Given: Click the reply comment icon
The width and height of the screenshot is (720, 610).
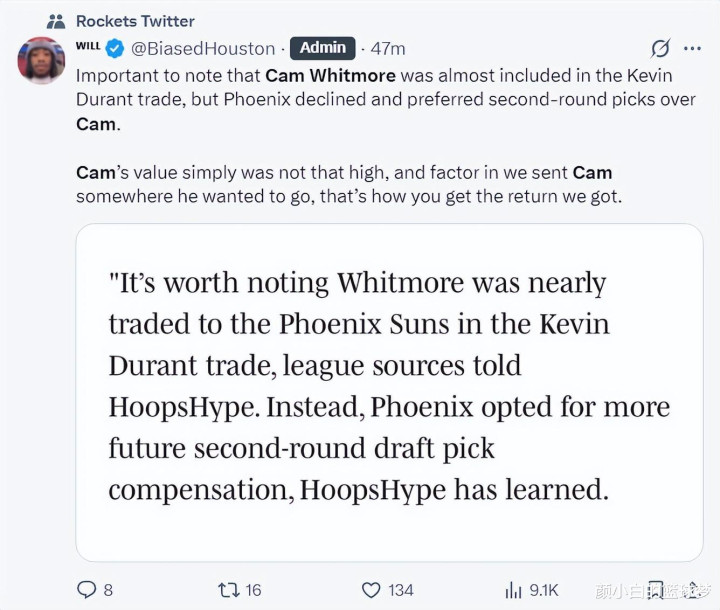Looking at the screenshot, I should tap(87, 589).
